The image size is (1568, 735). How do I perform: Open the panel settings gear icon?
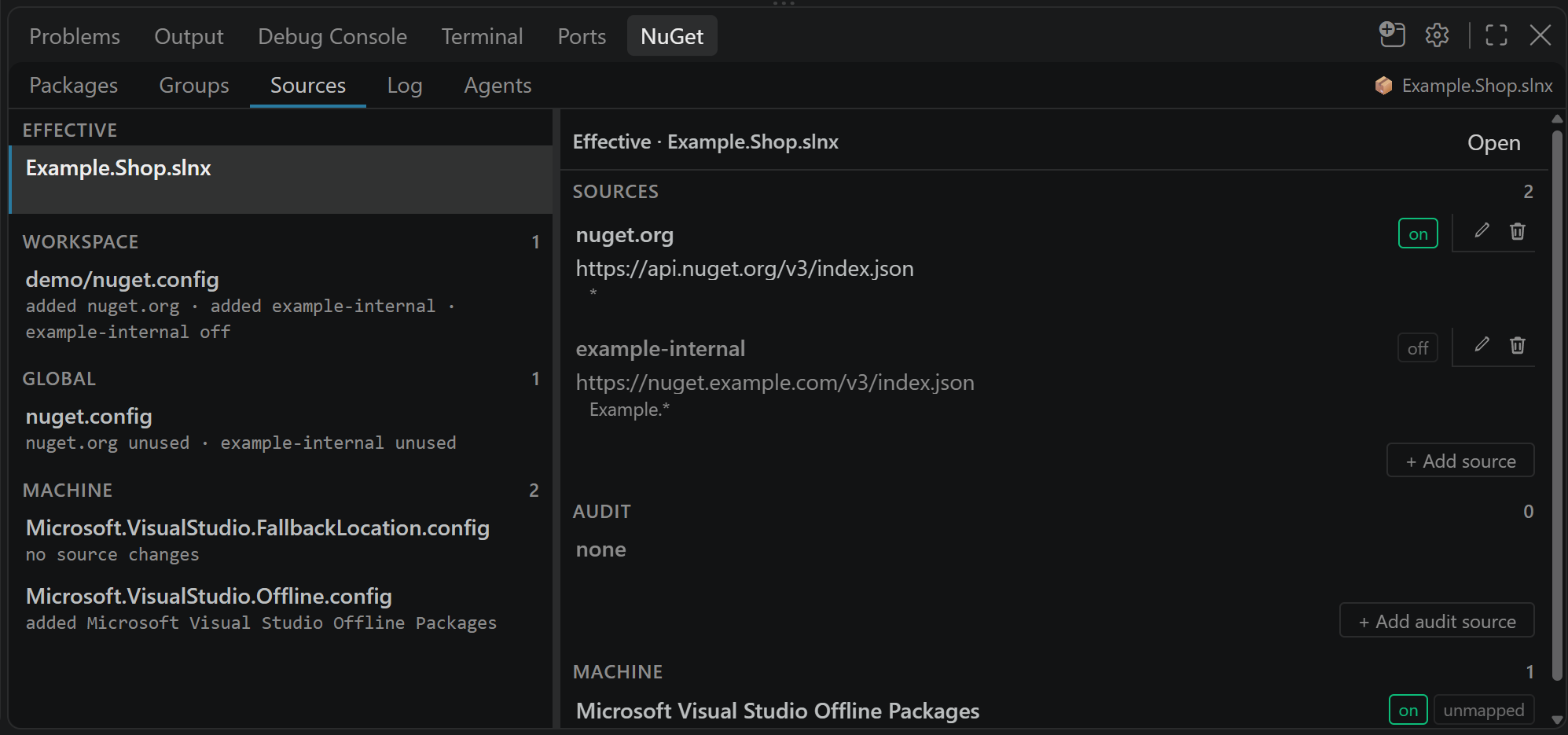pyautogui.click(x=1437, y=35)
